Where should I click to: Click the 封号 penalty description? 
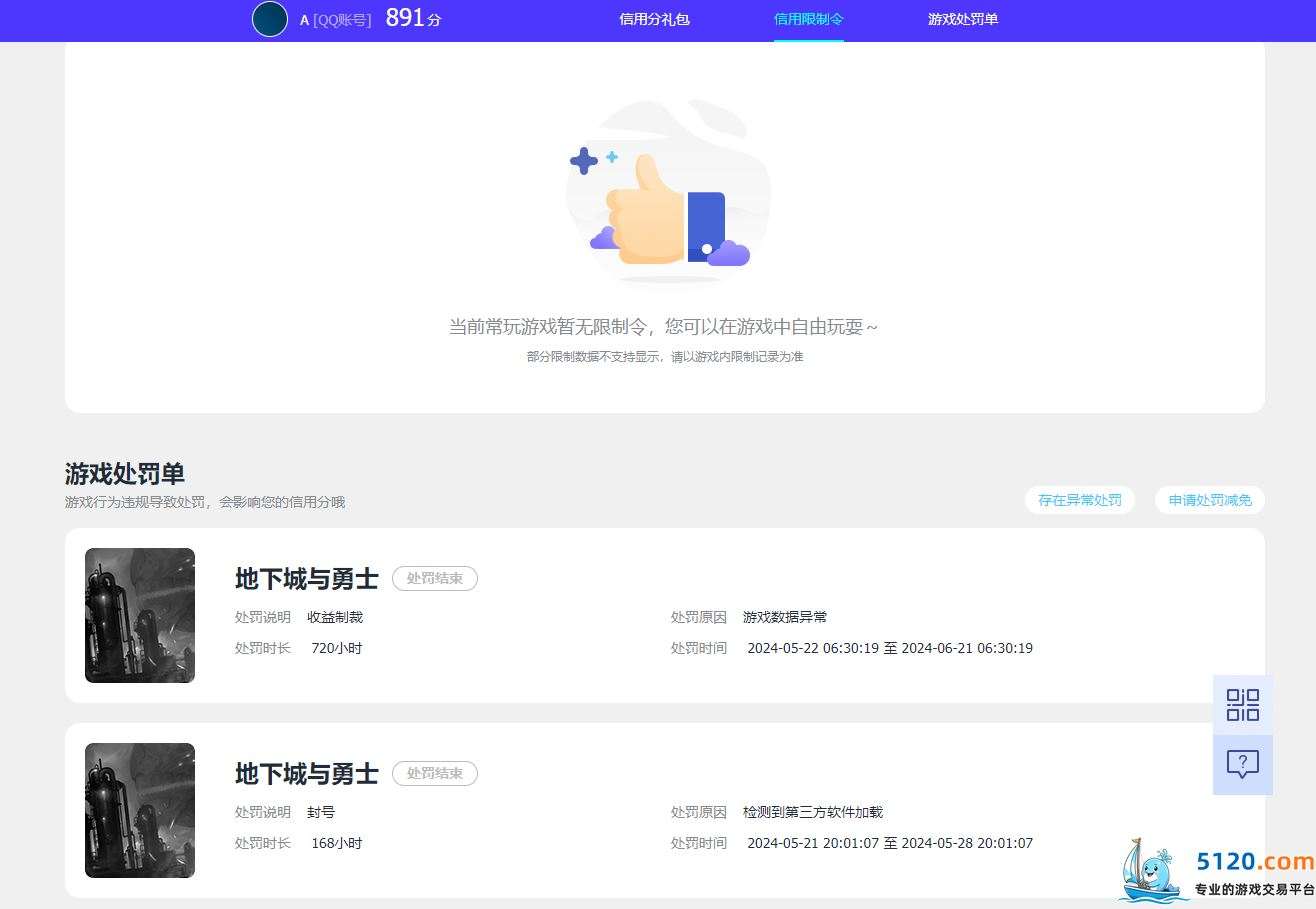coord(321,812)
